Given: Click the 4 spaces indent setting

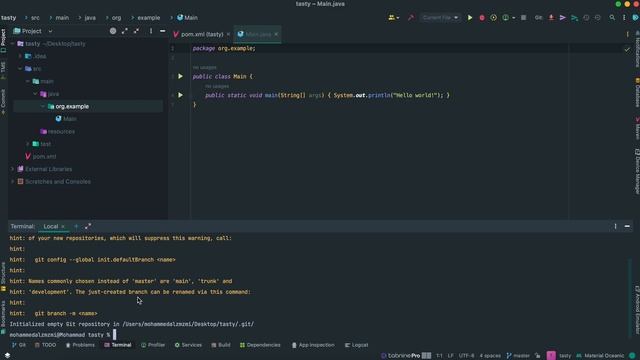Looking at the screenshot, I should click(490, 356).
